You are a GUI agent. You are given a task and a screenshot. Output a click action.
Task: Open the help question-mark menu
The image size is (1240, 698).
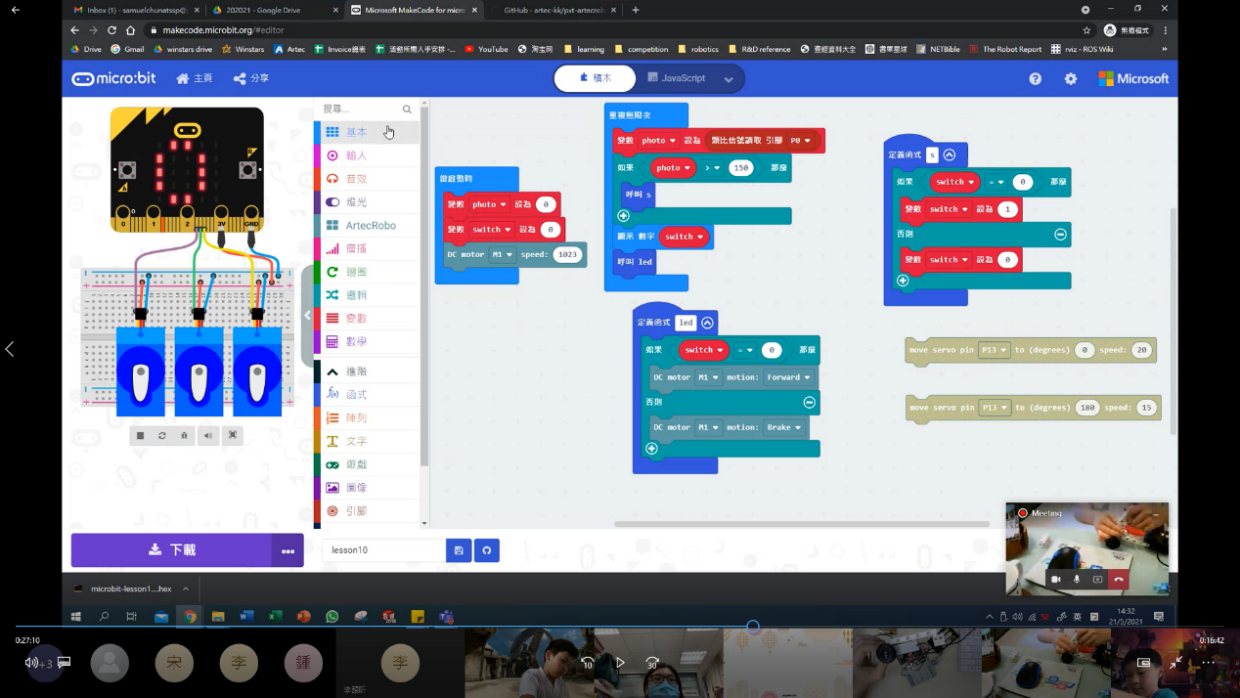click(1035, 78)
